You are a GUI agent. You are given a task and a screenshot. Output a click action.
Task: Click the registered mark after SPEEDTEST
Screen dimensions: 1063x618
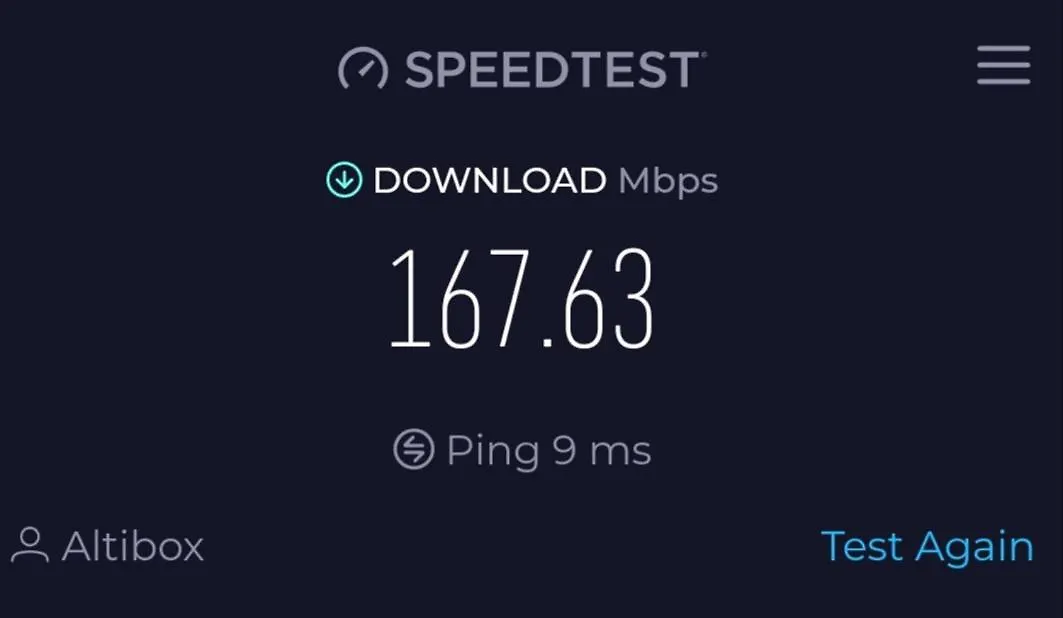click(703, 54)
